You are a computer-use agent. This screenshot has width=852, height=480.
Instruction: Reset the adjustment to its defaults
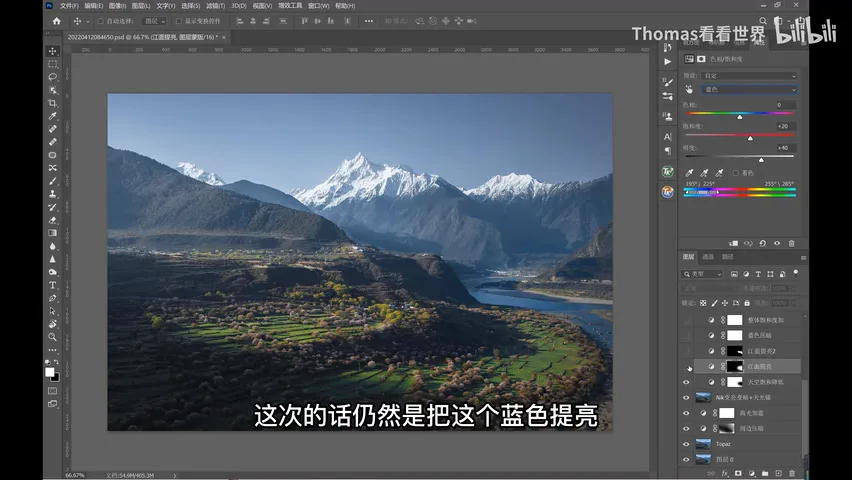coord(762,244)
